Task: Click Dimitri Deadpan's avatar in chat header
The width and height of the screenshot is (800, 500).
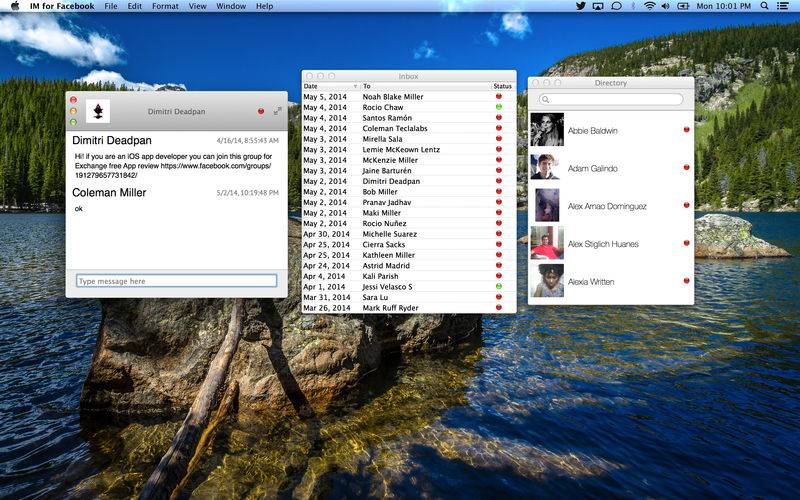Action: tap(98, 111)
